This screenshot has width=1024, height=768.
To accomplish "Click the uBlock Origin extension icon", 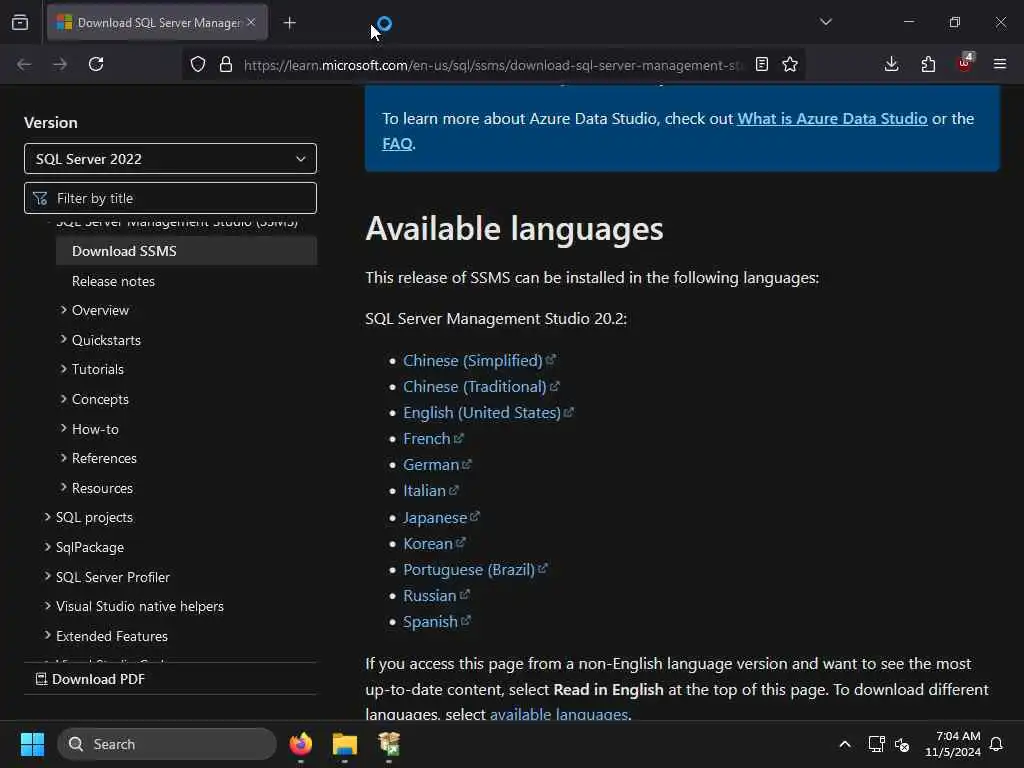I will [x=965, y=63].
